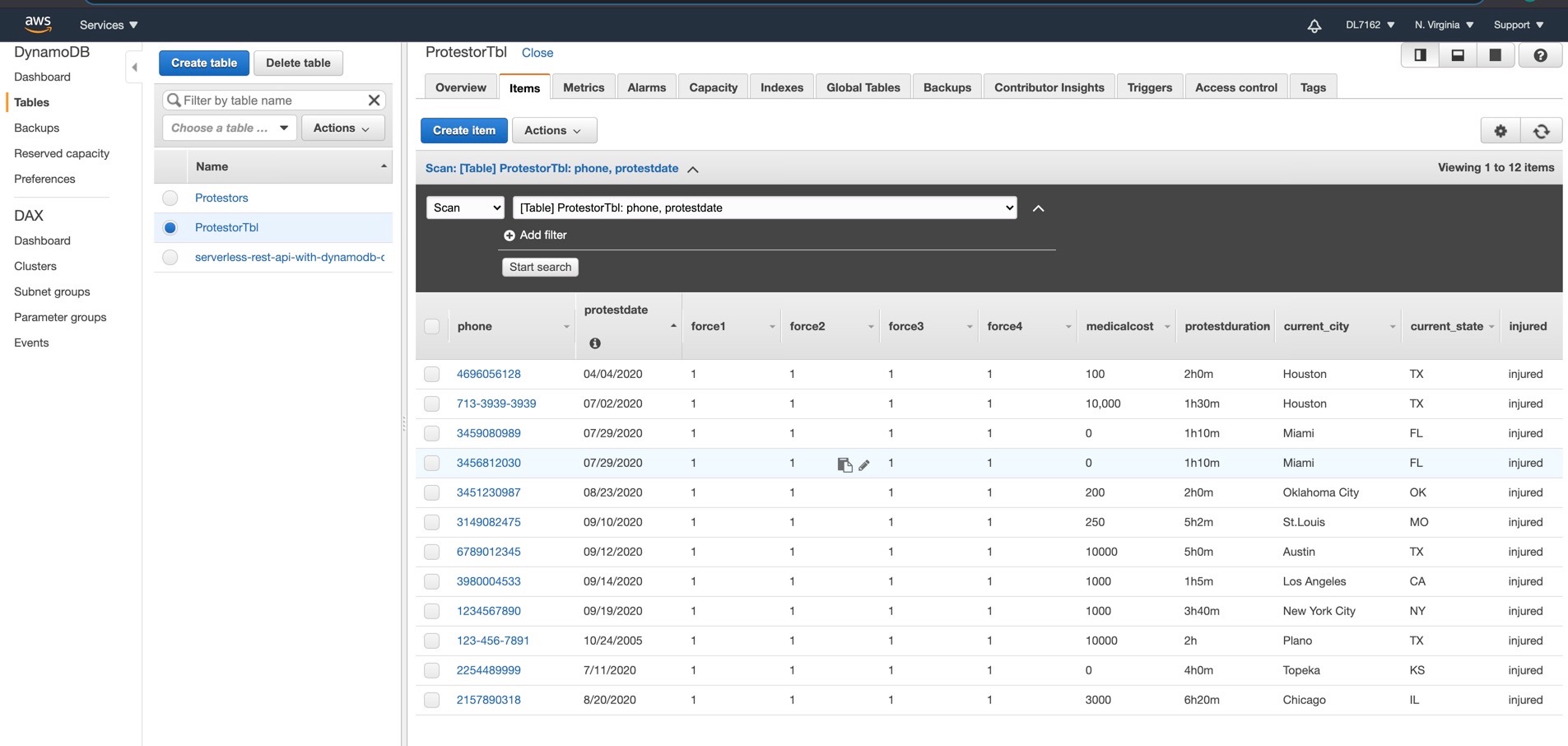The width and height of the screenshot is (1568, 746).
Task: Click the Create item button
Action: (x=464, y=130)
